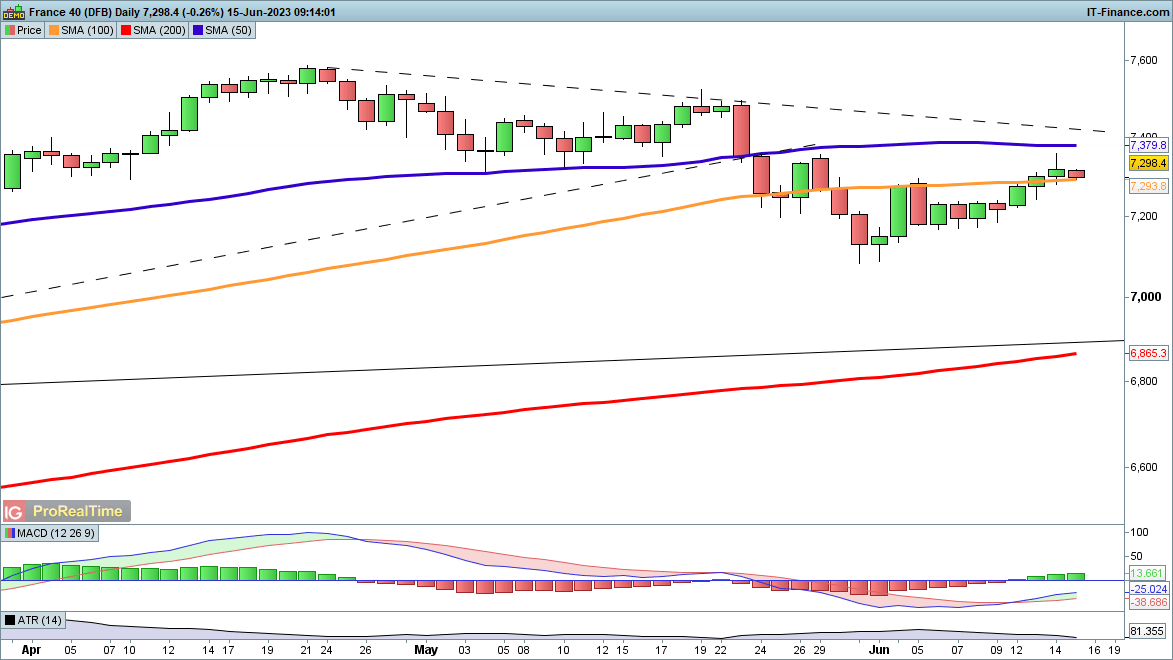1173x660 pixels.
Task: Click the 6,800 price axis label
Action: click(x=1143, y=382)
